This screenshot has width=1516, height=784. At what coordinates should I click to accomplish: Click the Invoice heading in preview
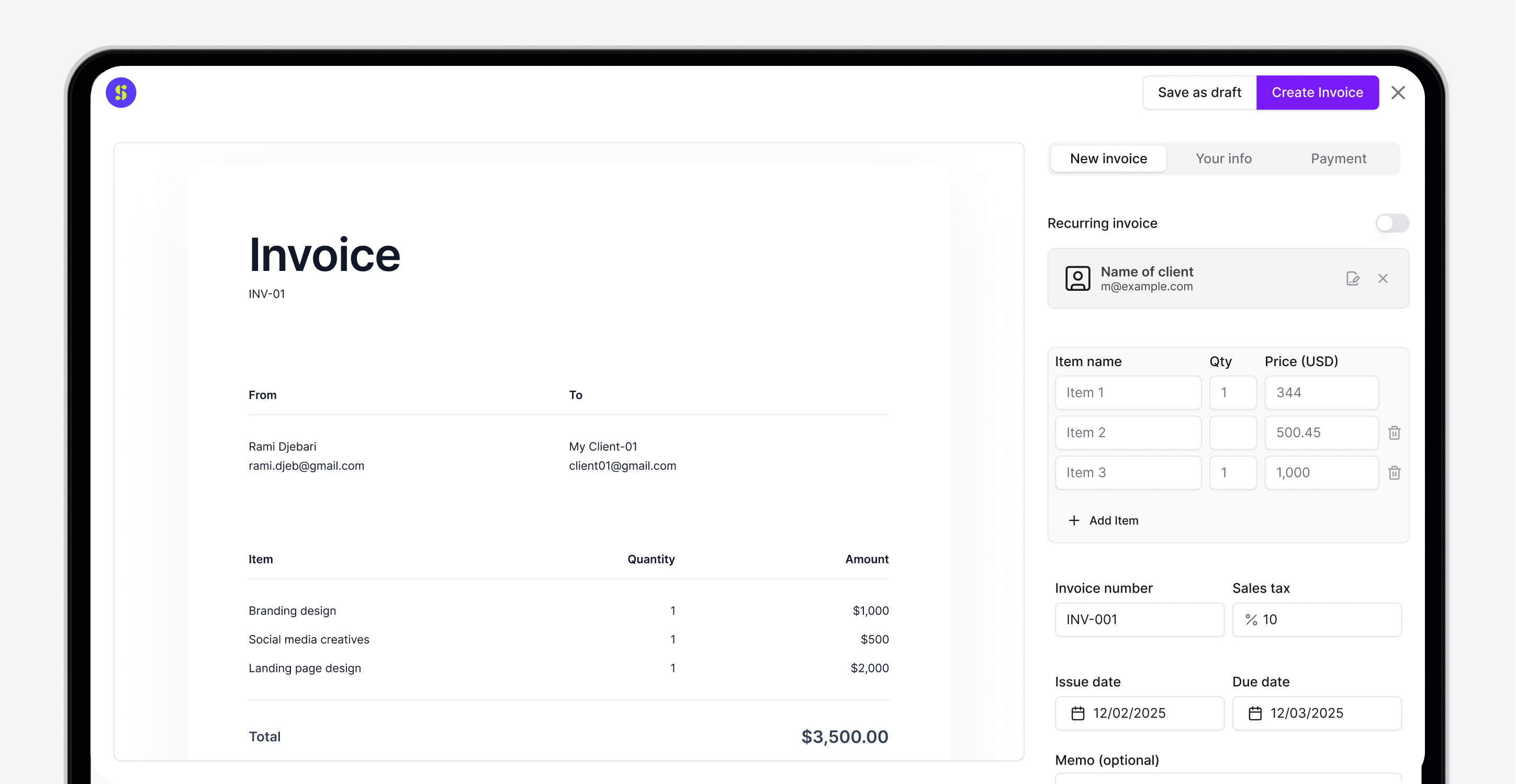(324, 255)
